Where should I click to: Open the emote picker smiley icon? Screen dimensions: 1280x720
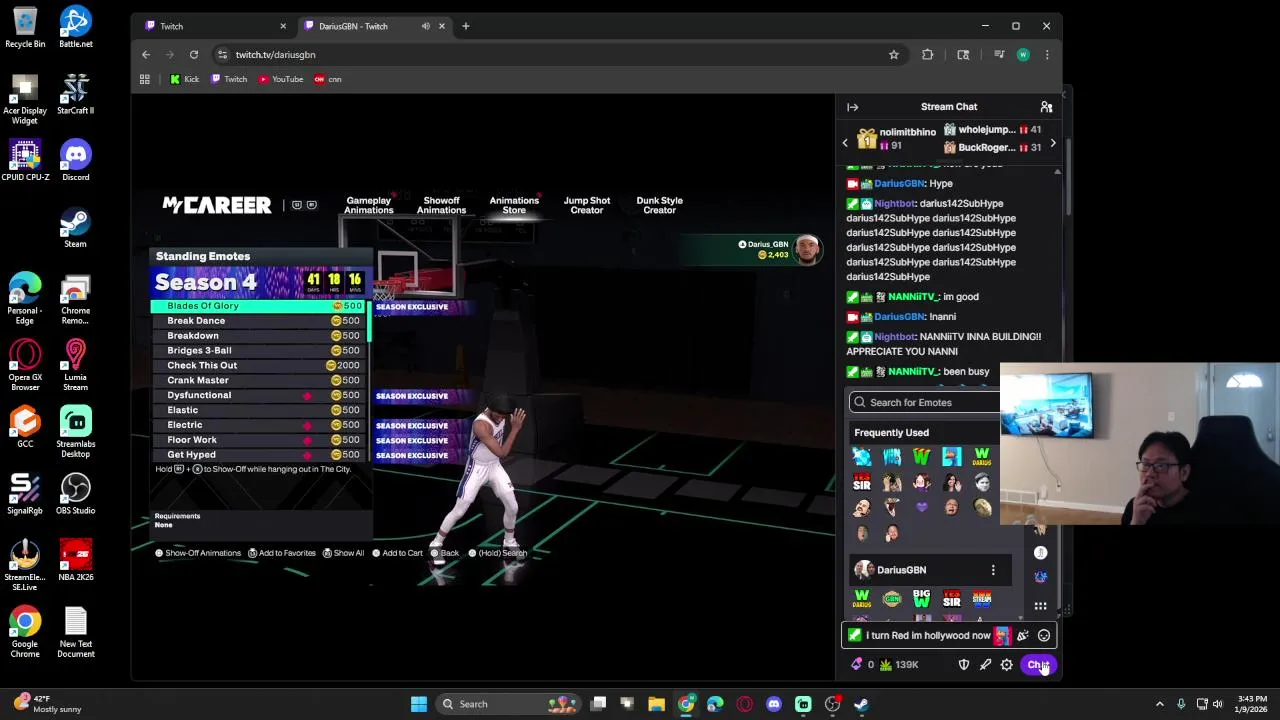click(x=1044, y=635)
